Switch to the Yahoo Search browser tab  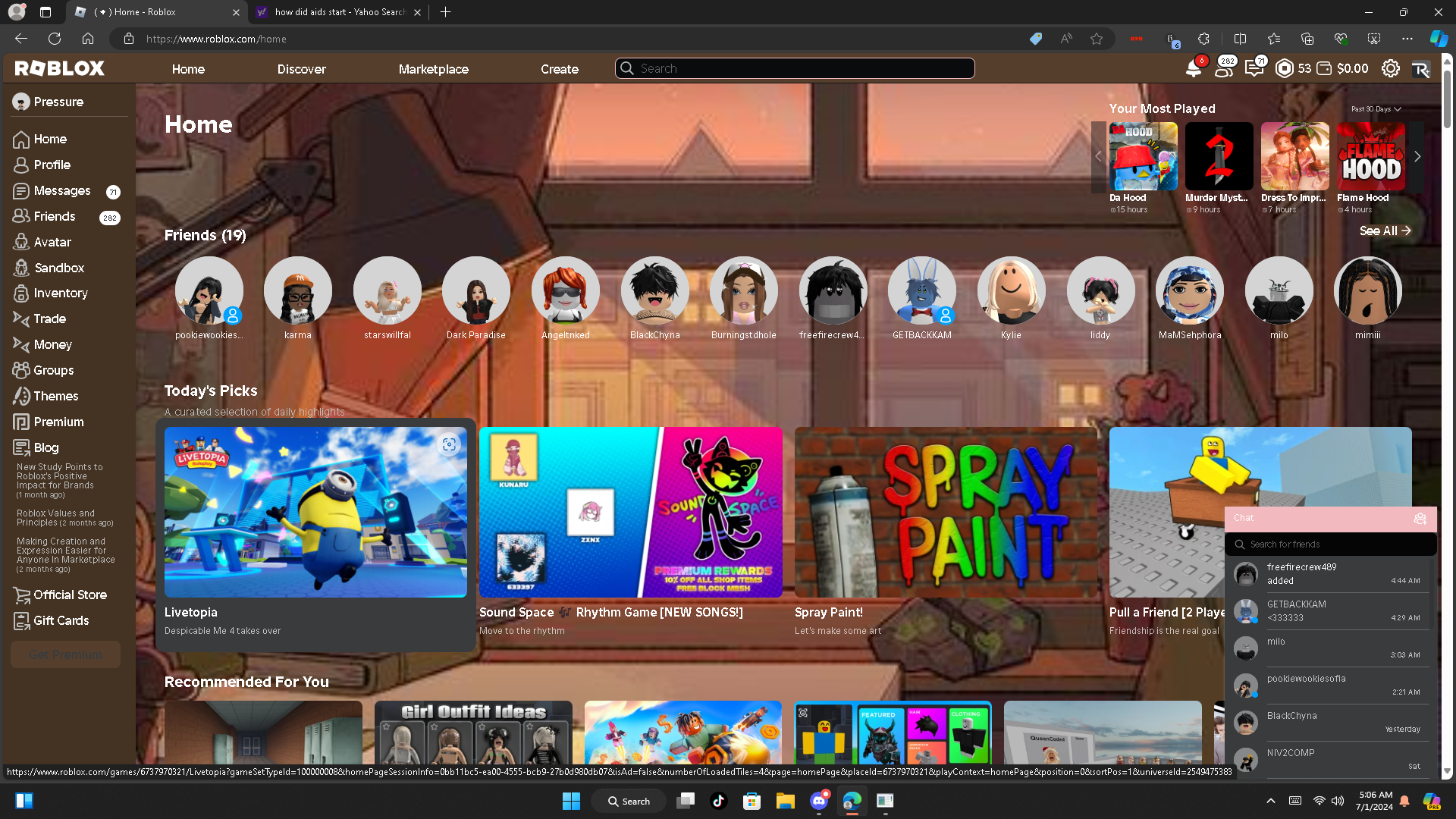click(x=339, y=12)
